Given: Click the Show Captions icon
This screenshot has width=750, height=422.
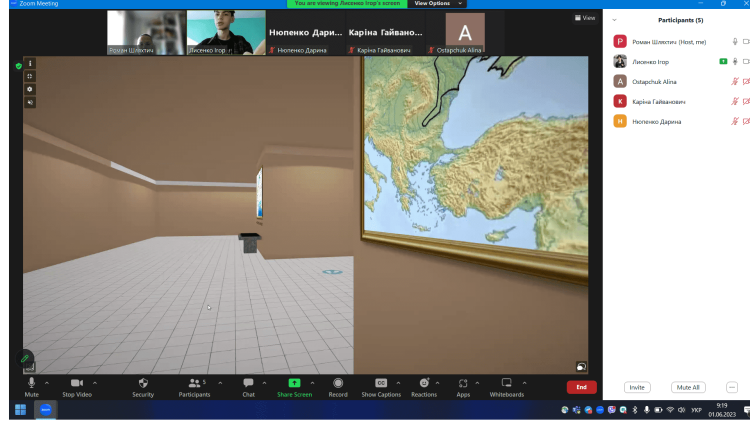Looking at the screenshot, I should (x=381, y=383).
